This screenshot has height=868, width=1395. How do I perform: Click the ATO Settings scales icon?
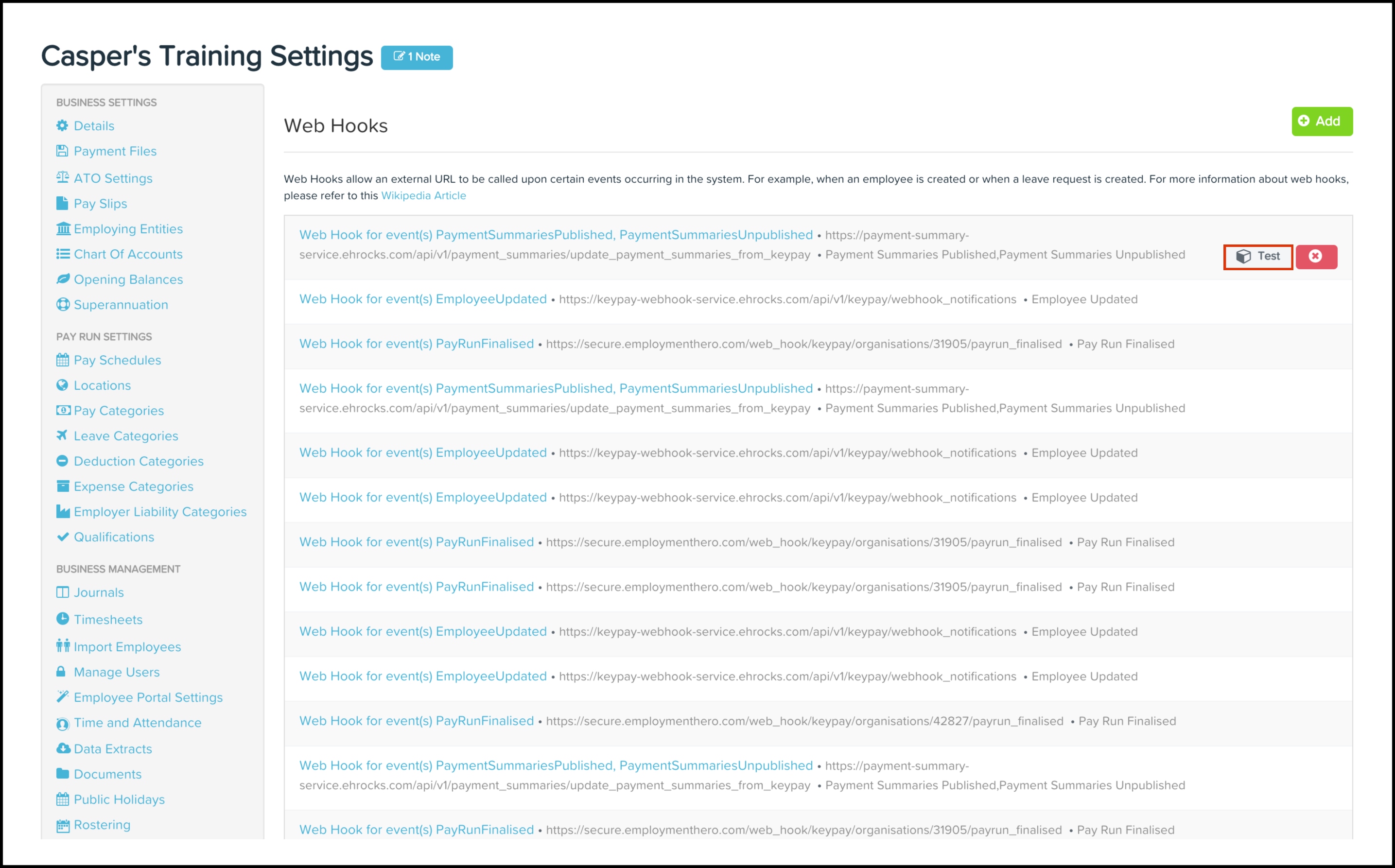pyautogui.click(x=63, y=178)
